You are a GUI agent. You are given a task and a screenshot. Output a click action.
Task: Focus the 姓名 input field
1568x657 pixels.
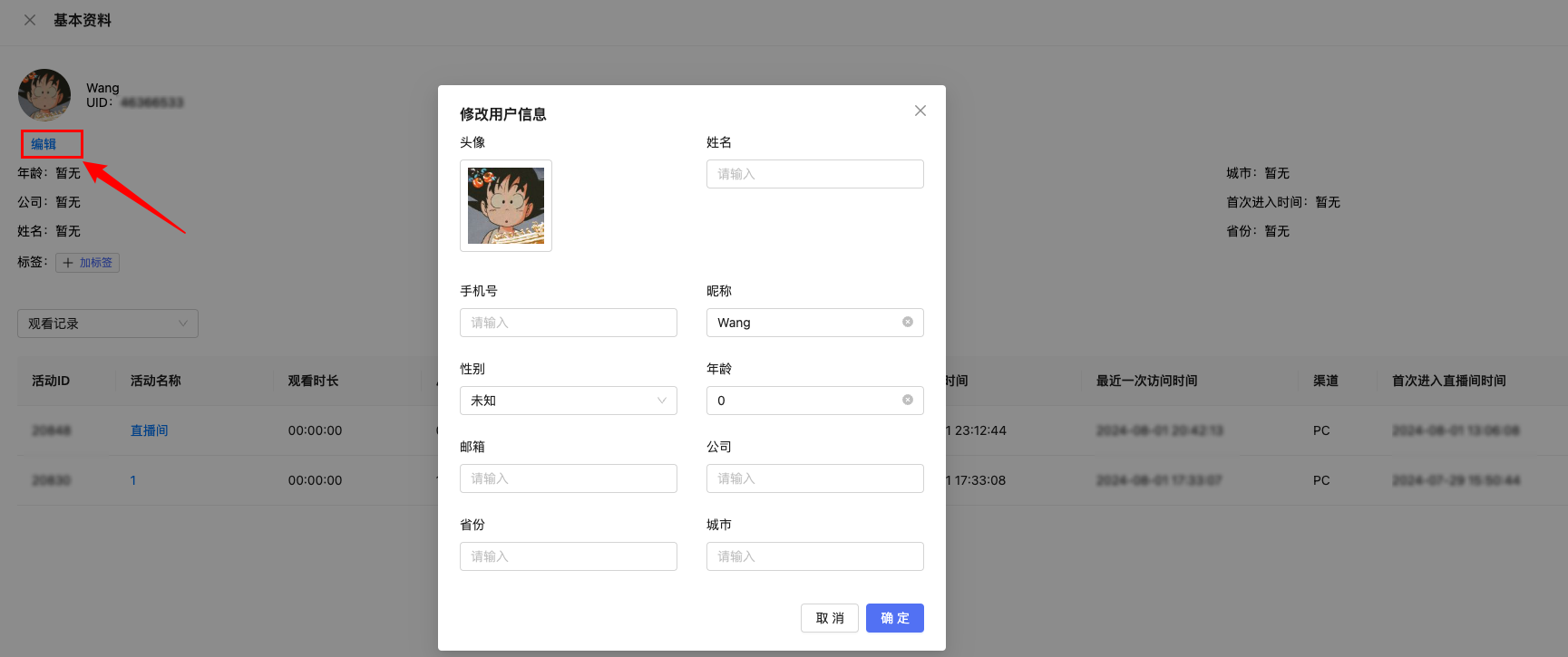coord(814,174)
